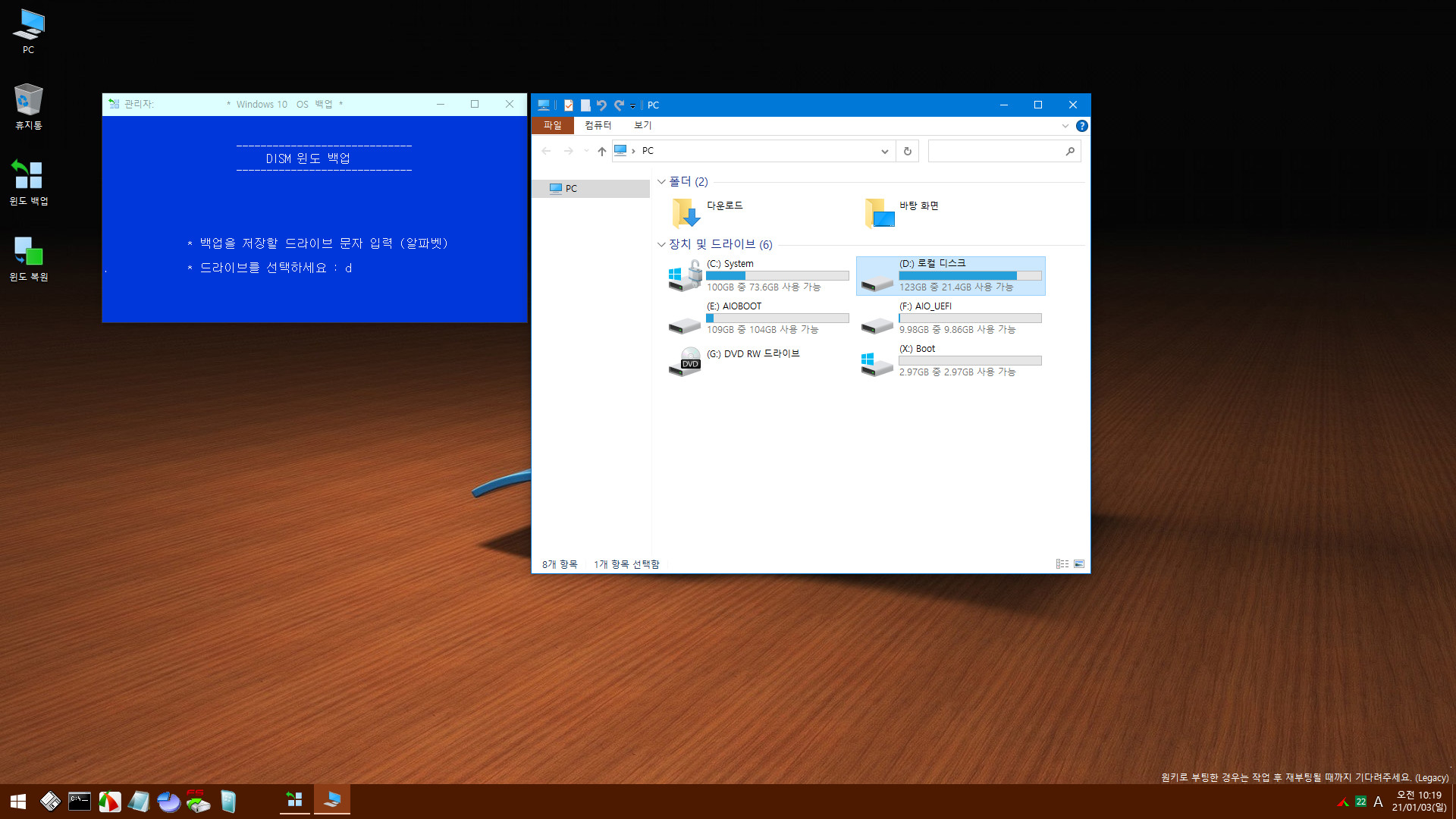Go up one level with the up arrow
1456x819 pixels.
click(x=602, y=151)
